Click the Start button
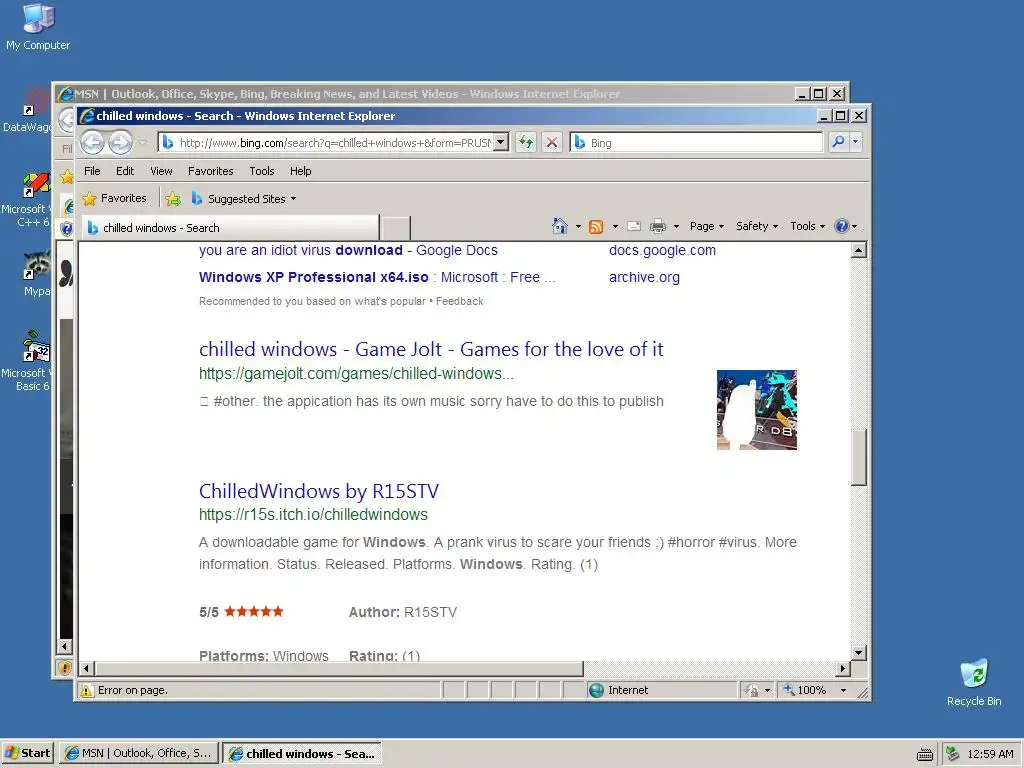The height and width of the screenshot is (768, 1024). [x=27, y=753]
